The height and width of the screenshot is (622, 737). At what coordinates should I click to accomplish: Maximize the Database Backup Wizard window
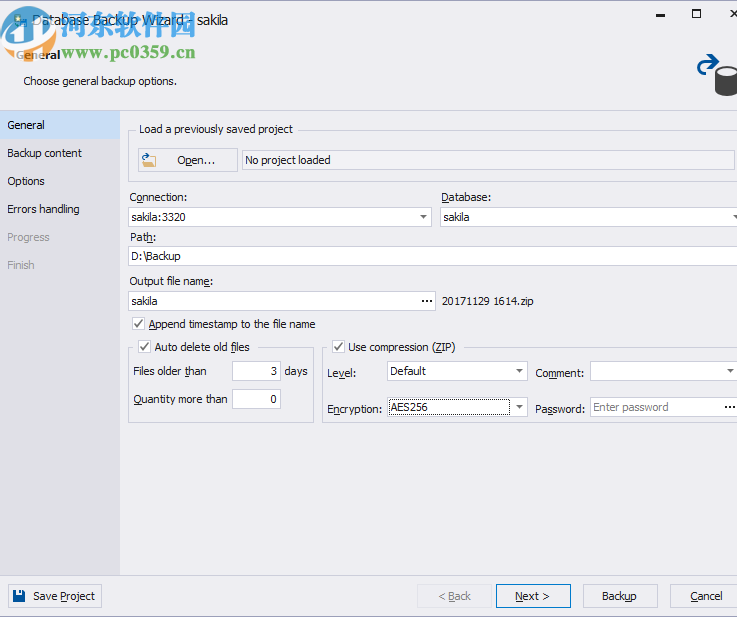pos(697,14)
